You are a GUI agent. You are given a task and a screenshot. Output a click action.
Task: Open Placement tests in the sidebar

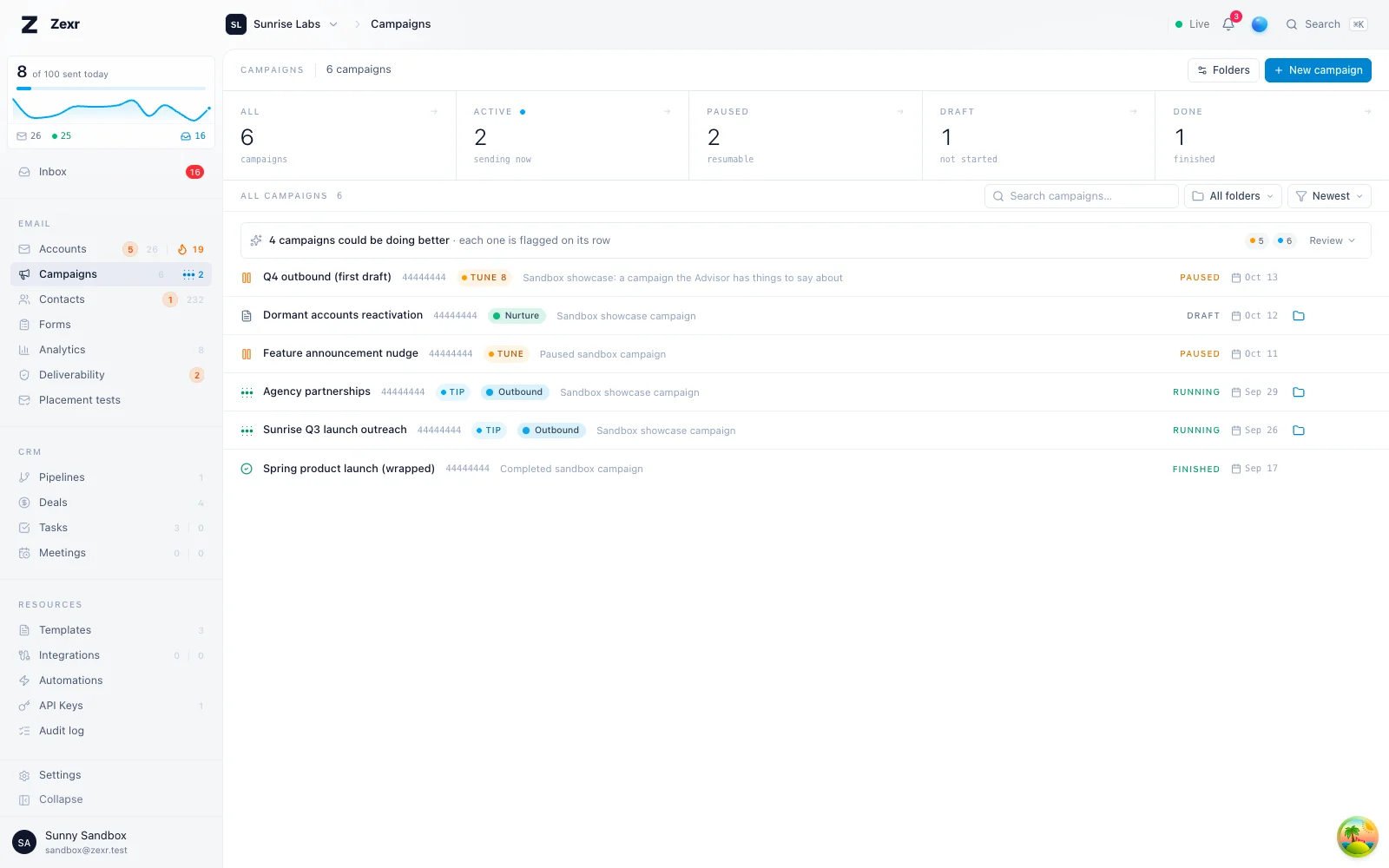[111, 400]
